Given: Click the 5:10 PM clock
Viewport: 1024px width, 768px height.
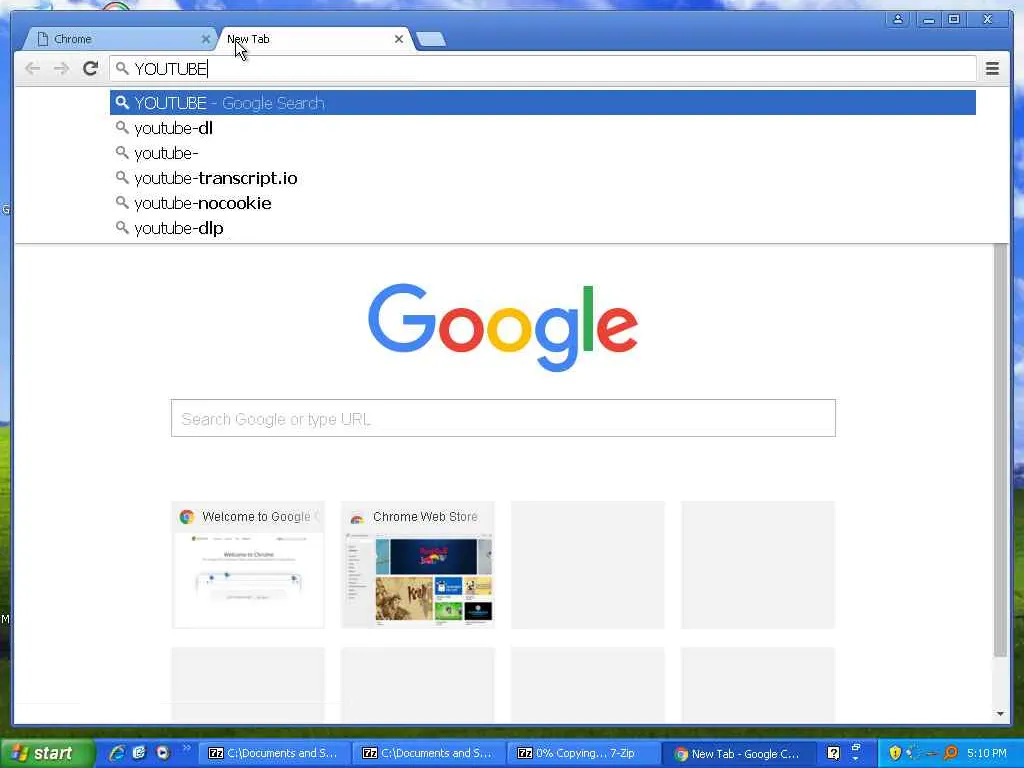Looking at the screenshot, I should click(x=987, y=753).
